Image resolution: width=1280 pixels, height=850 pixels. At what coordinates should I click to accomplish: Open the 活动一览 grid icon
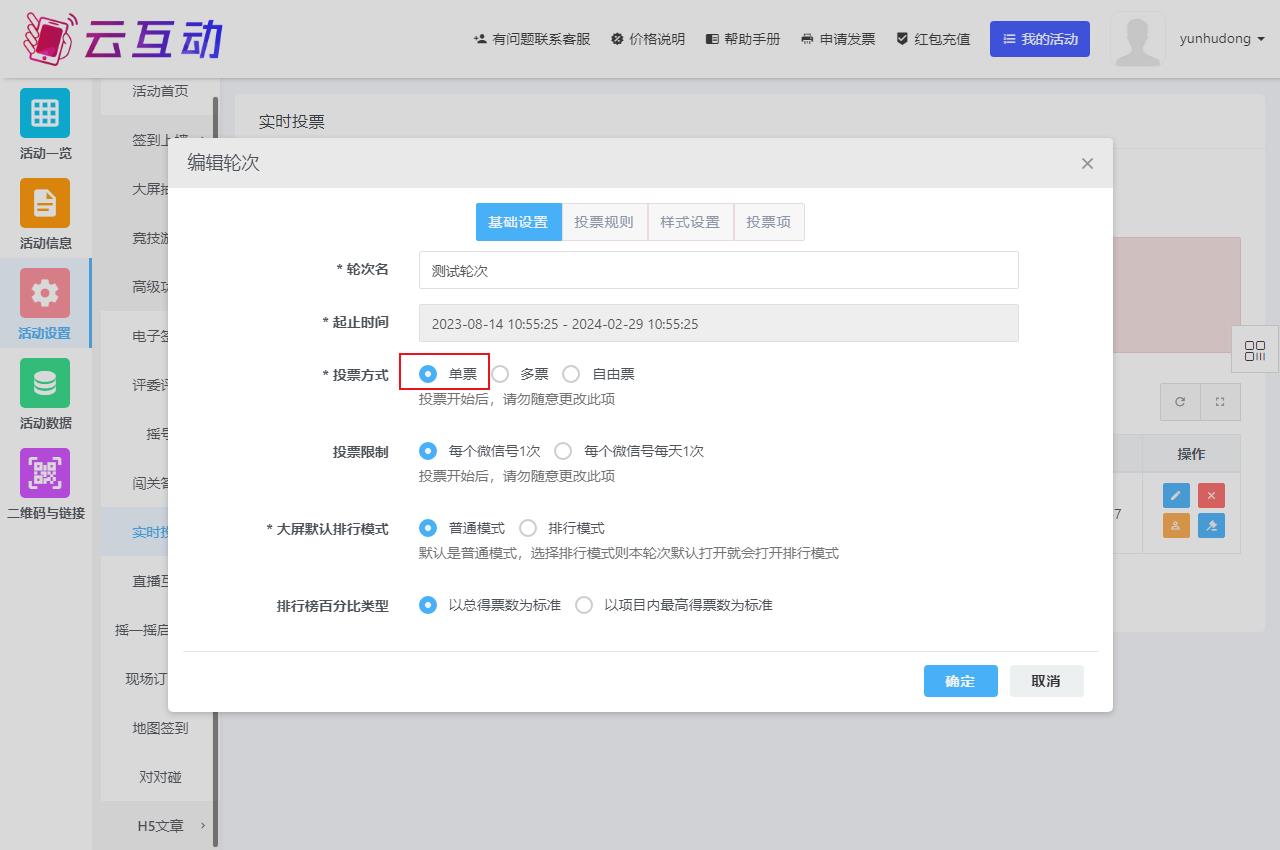45,113
